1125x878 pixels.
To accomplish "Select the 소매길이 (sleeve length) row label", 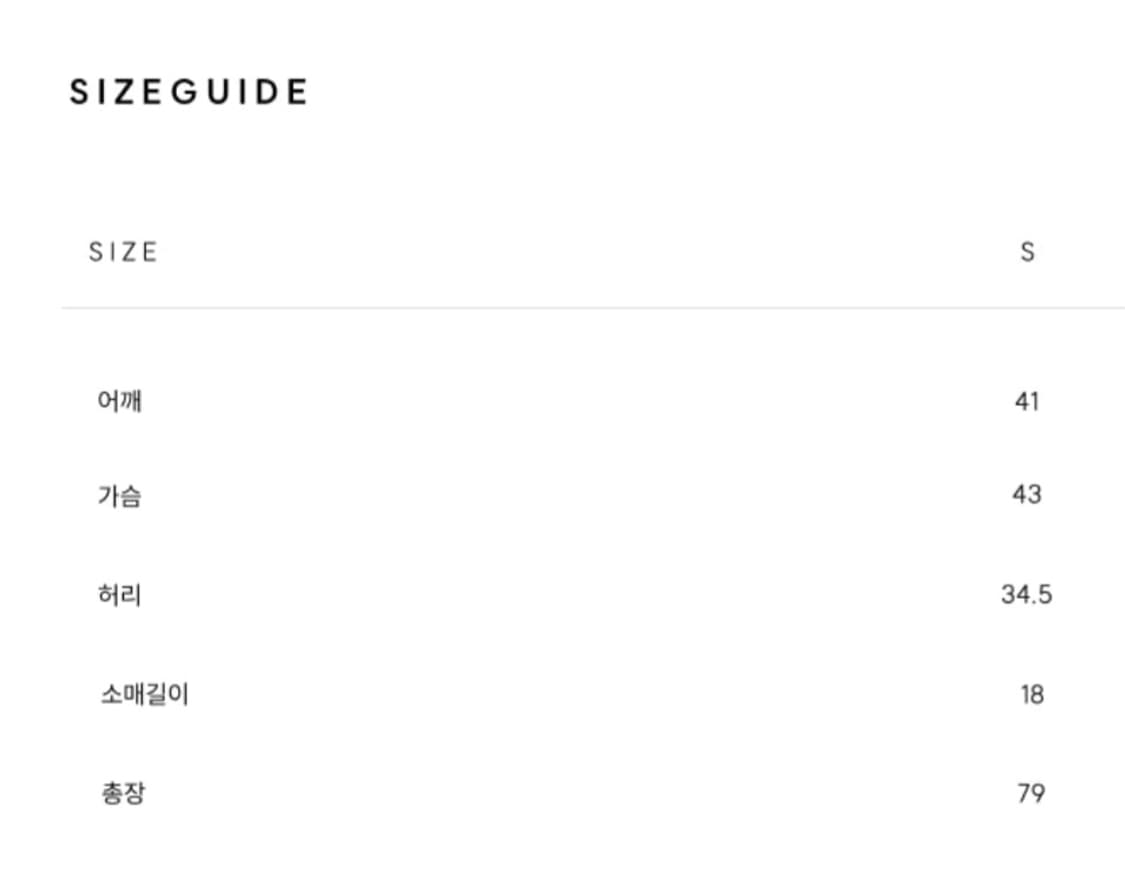I will [144, 694].
